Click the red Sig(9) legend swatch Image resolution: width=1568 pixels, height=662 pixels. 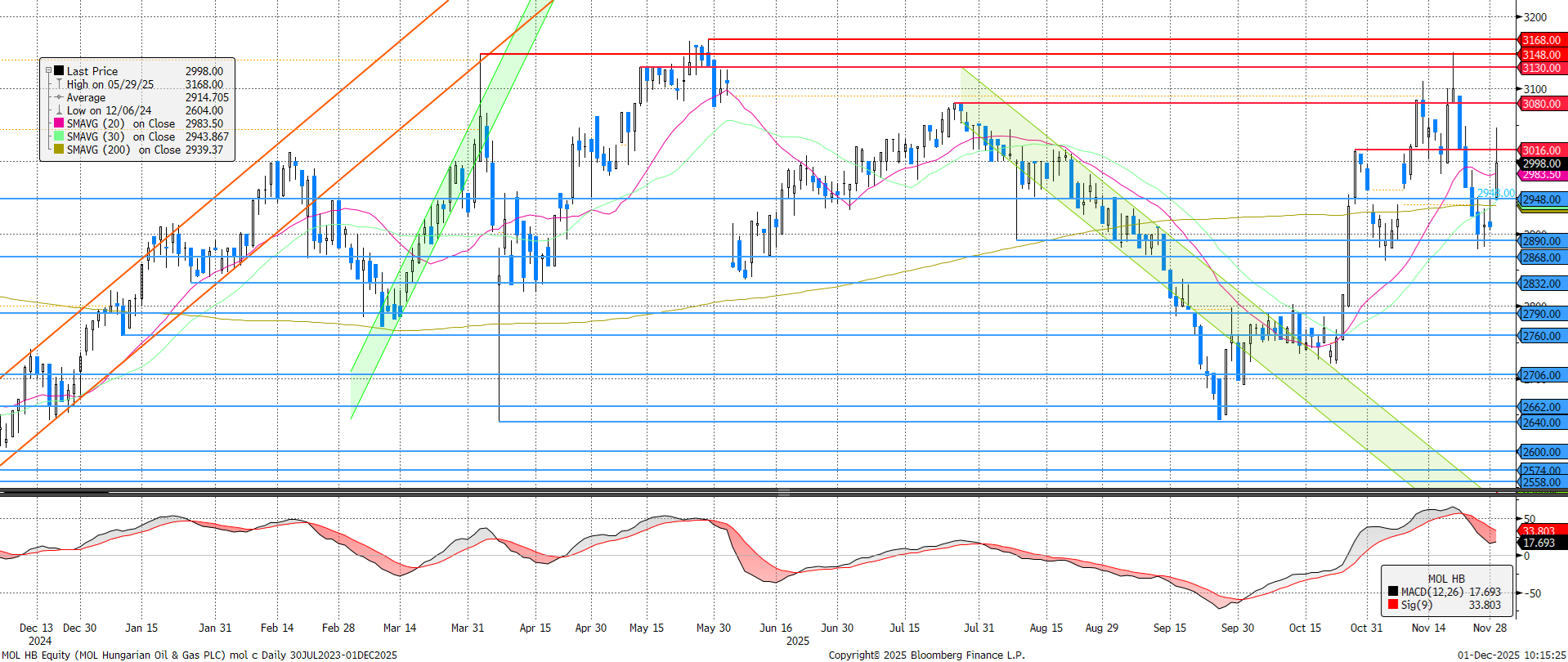1393,605
